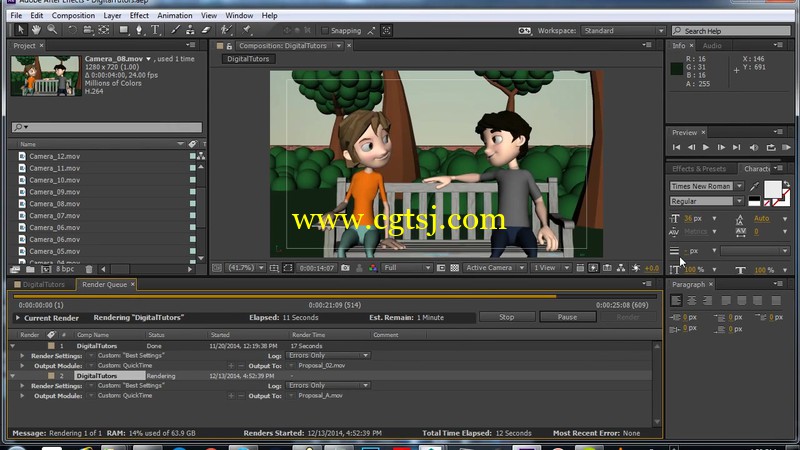Open the Regular font style dropdown
The image size is (800, 450).
[707, 201]
